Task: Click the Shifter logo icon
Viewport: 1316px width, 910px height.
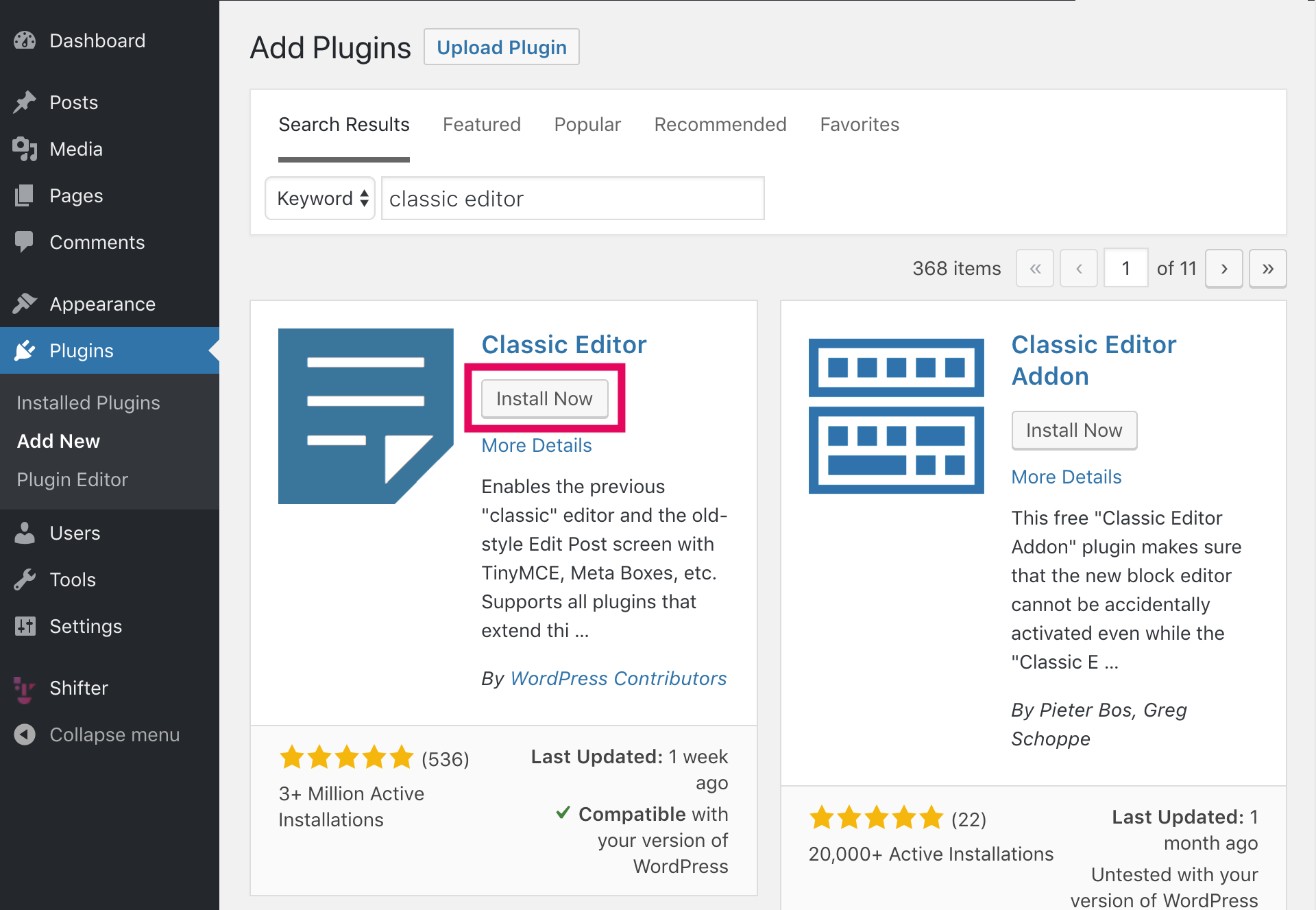Action: (25, 689)
